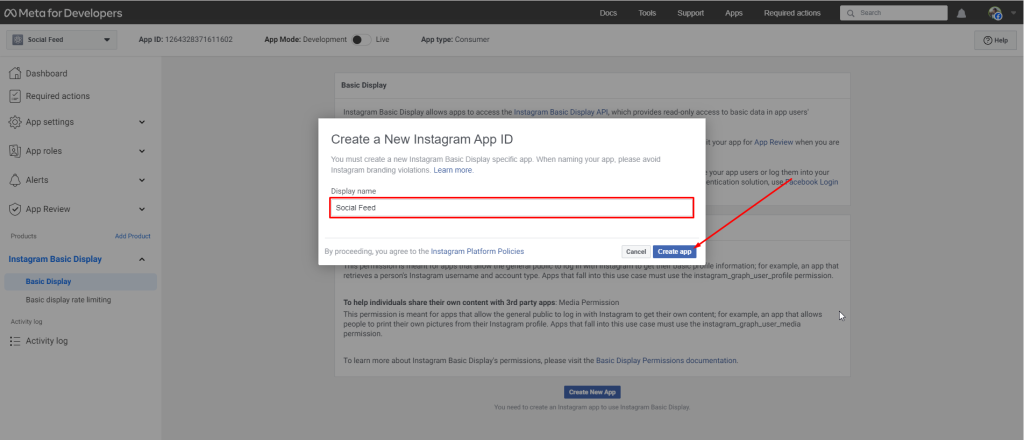Click the Display name input field
The height and width of the screenshot is (440, 1024).
(511, 207)
